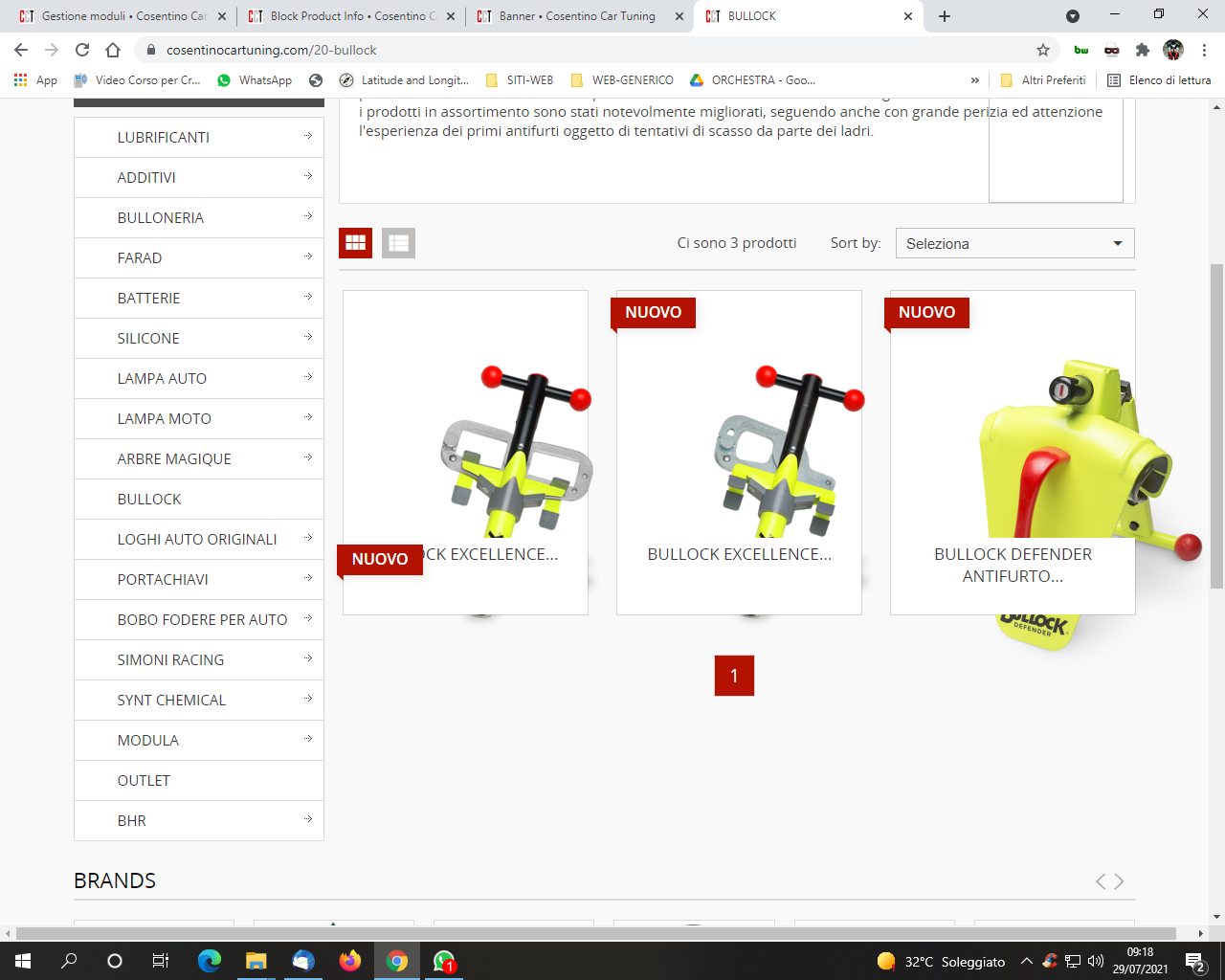Bookmark this page with the star icon
1225x980 pixels.
click(1043, 50)
